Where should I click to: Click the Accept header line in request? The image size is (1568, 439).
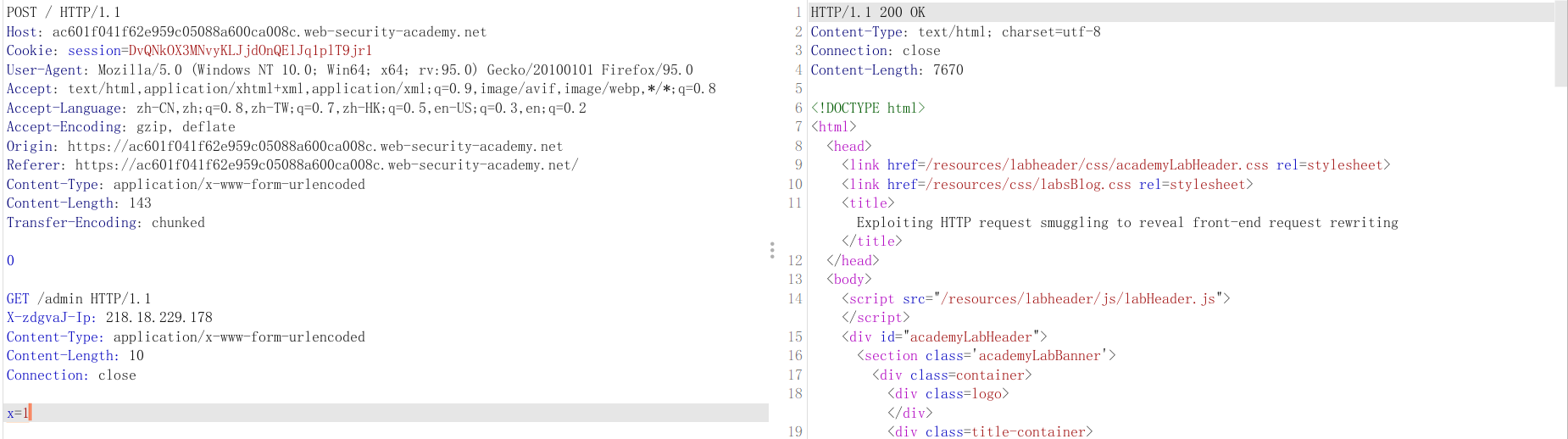click(x=361, y=89)
